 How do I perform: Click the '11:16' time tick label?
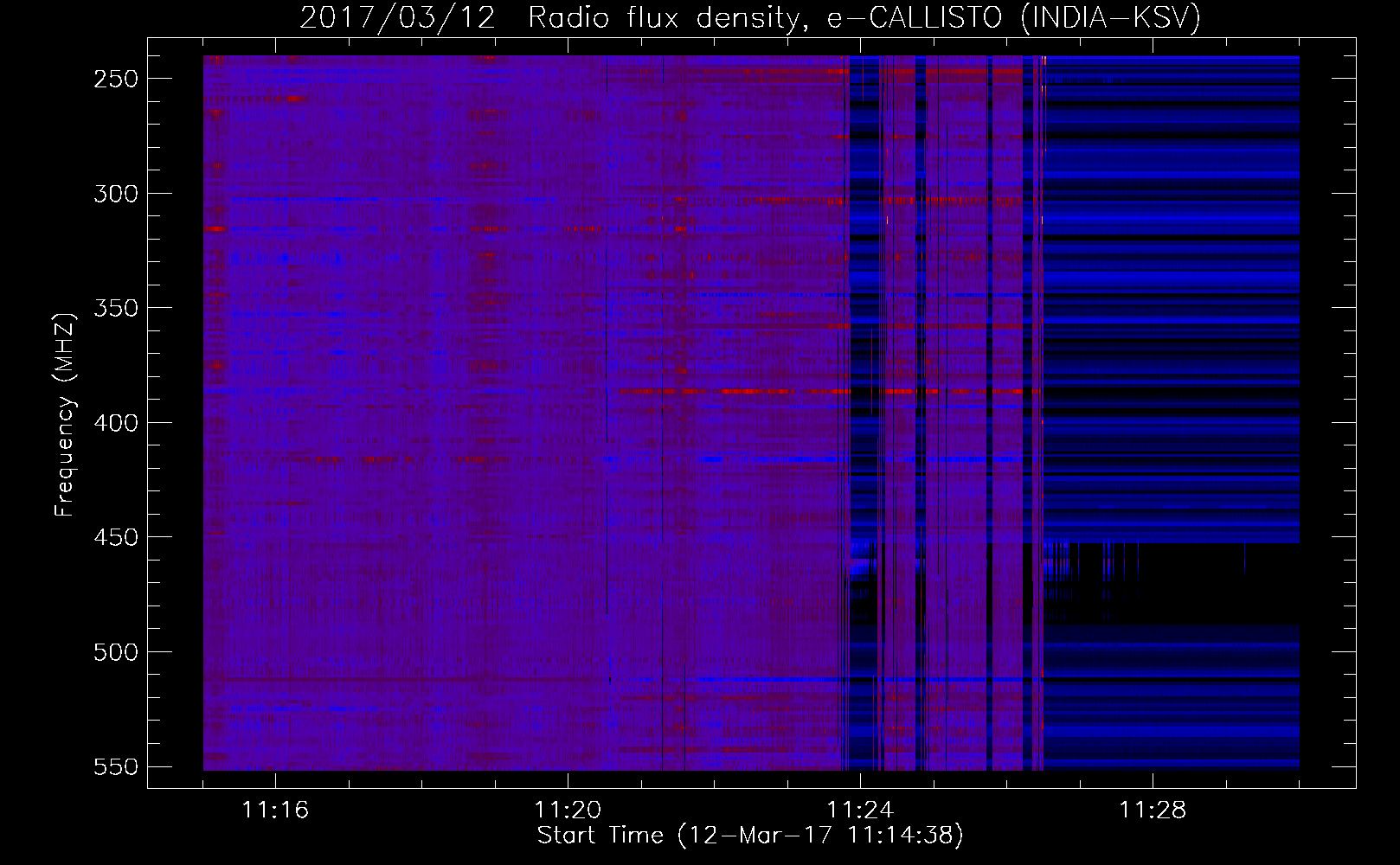[x=275, y=811]
